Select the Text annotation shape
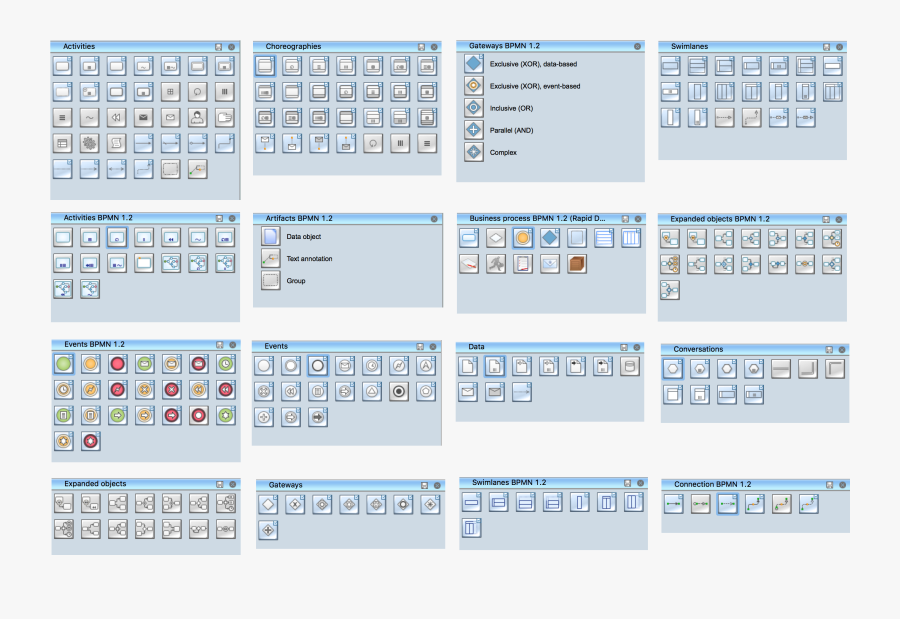The width and height of the screenshot is (900, 619). coord(270,258)
